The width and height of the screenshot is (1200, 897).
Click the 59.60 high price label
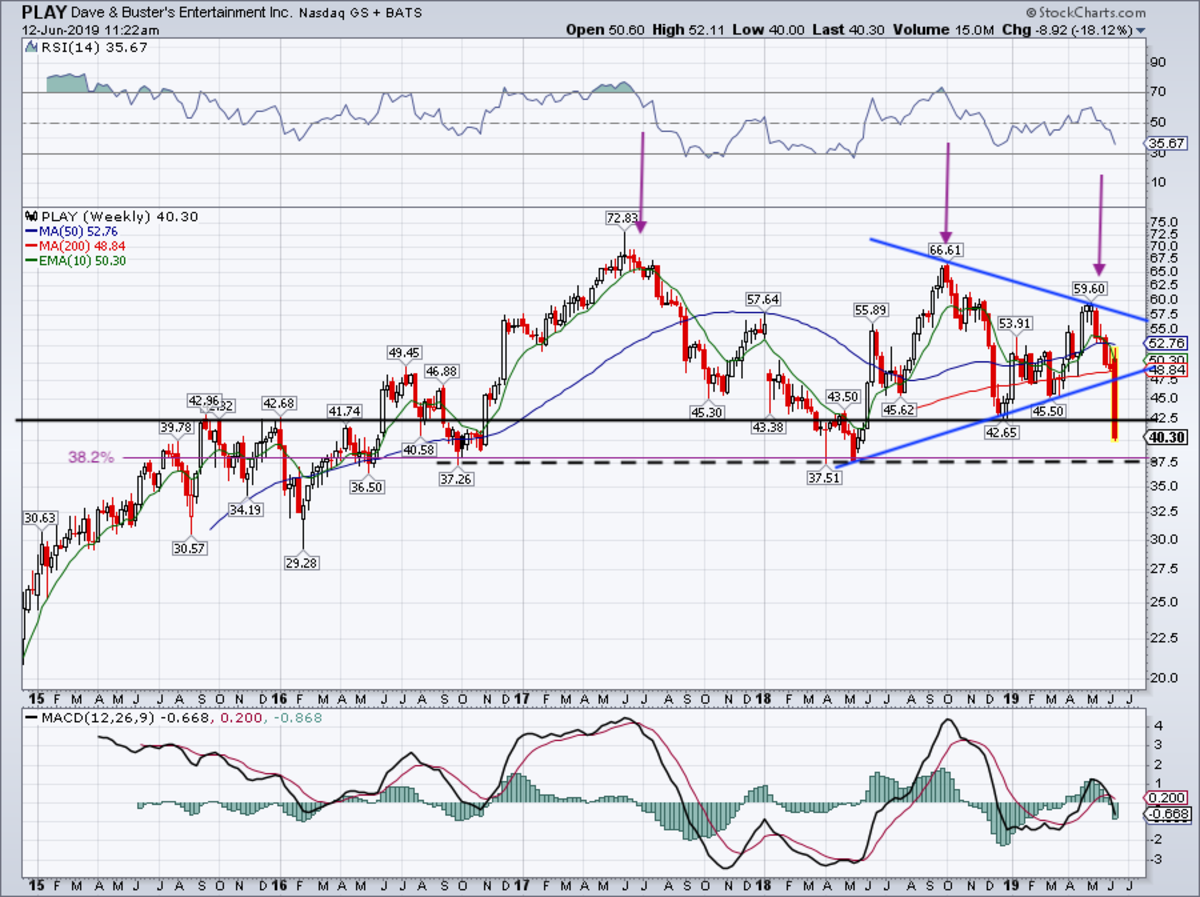tap(1089, 288)
